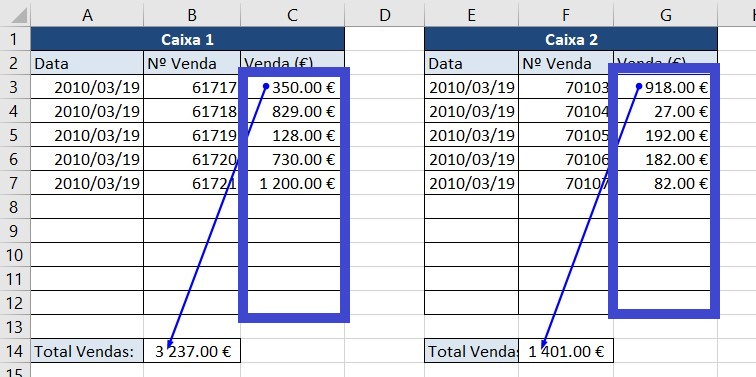Viewport: 756px width, 377px height.
Task: Click the cell containing 27.00 €
Action: [665, 111]
